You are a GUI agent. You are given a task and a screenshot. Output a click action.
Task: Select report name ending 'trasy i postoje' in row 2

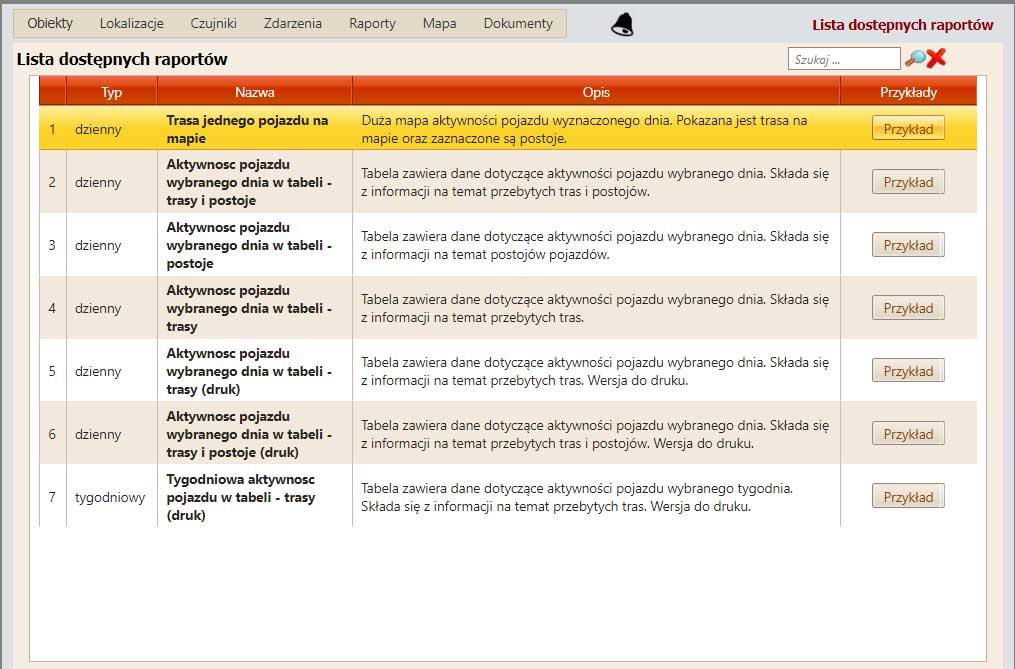[x=249, y=182]
